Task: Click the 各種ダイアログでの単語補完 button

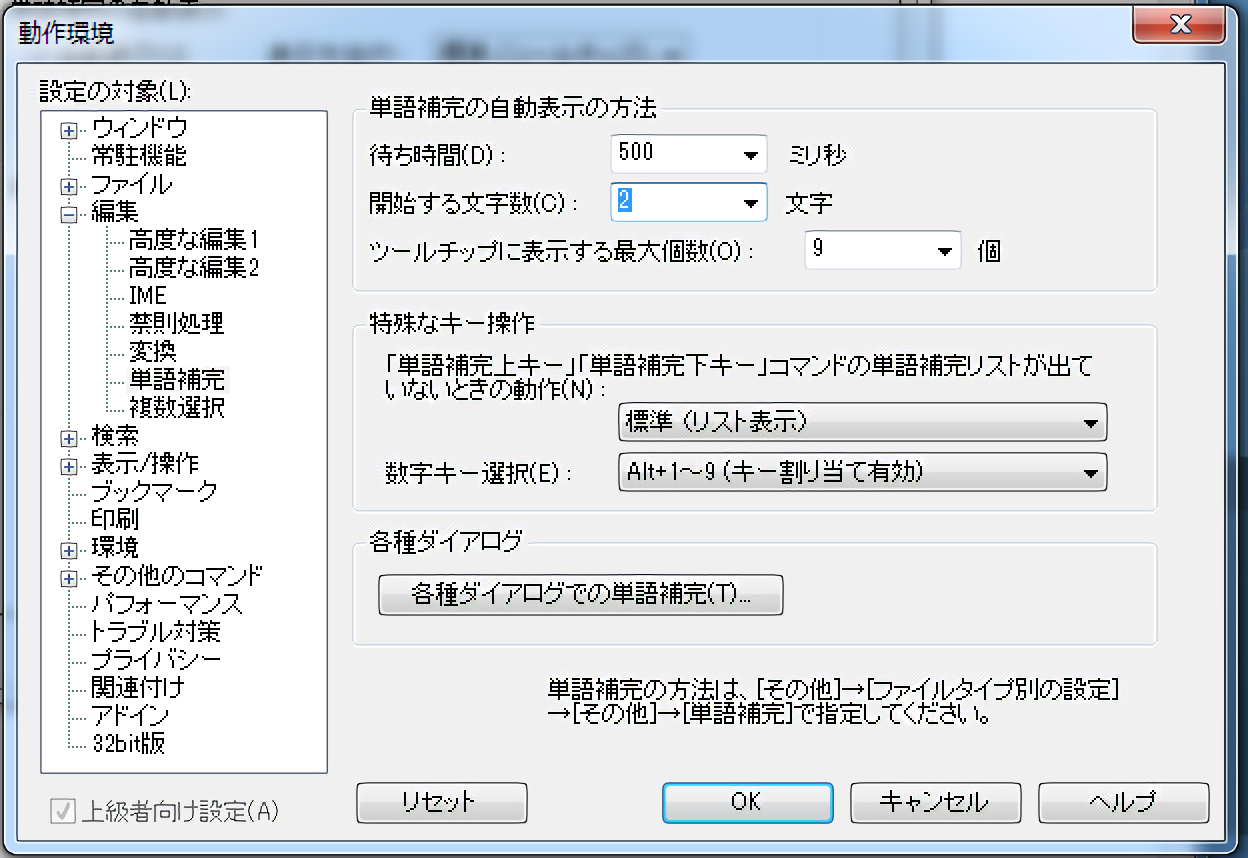Action: (580, 595)
